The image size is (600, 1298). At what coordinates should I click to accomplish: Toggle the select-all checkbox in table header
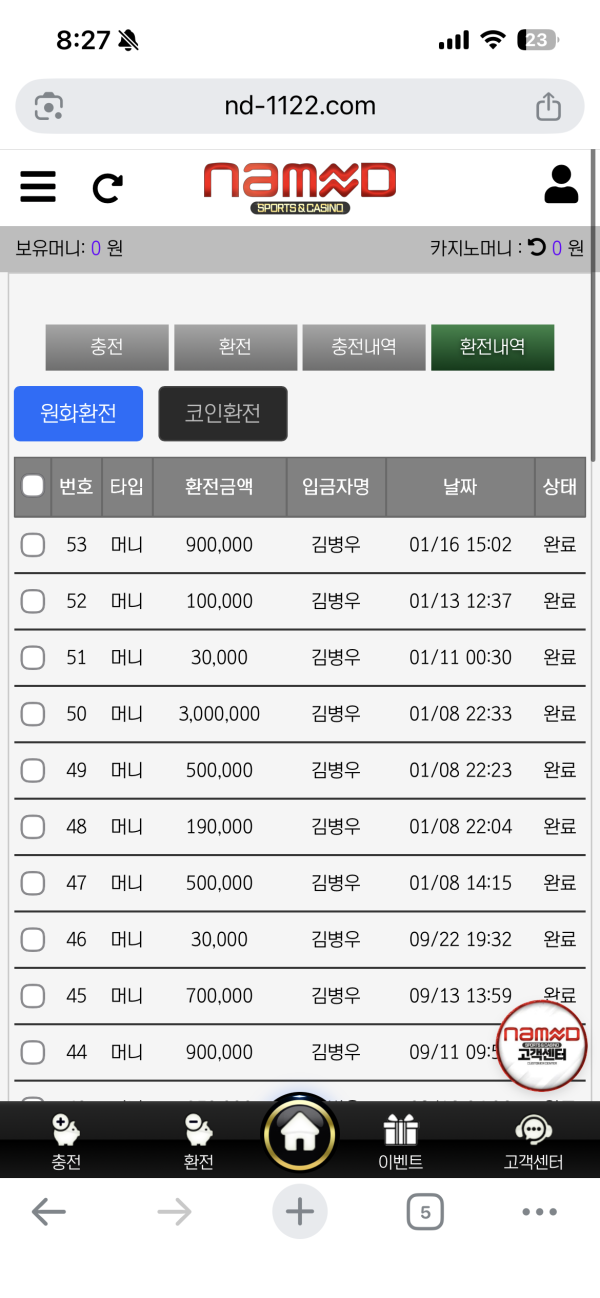(x=33, y=486)
